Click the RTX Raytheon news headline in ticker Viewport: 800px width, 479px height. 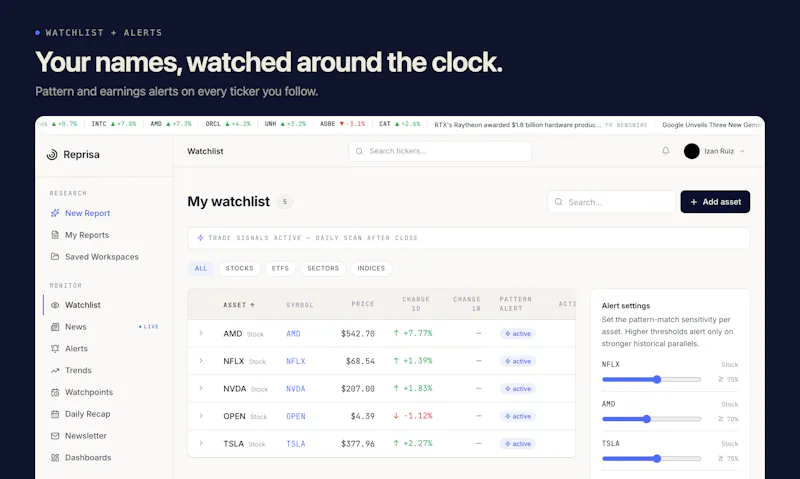coord(517,124)
